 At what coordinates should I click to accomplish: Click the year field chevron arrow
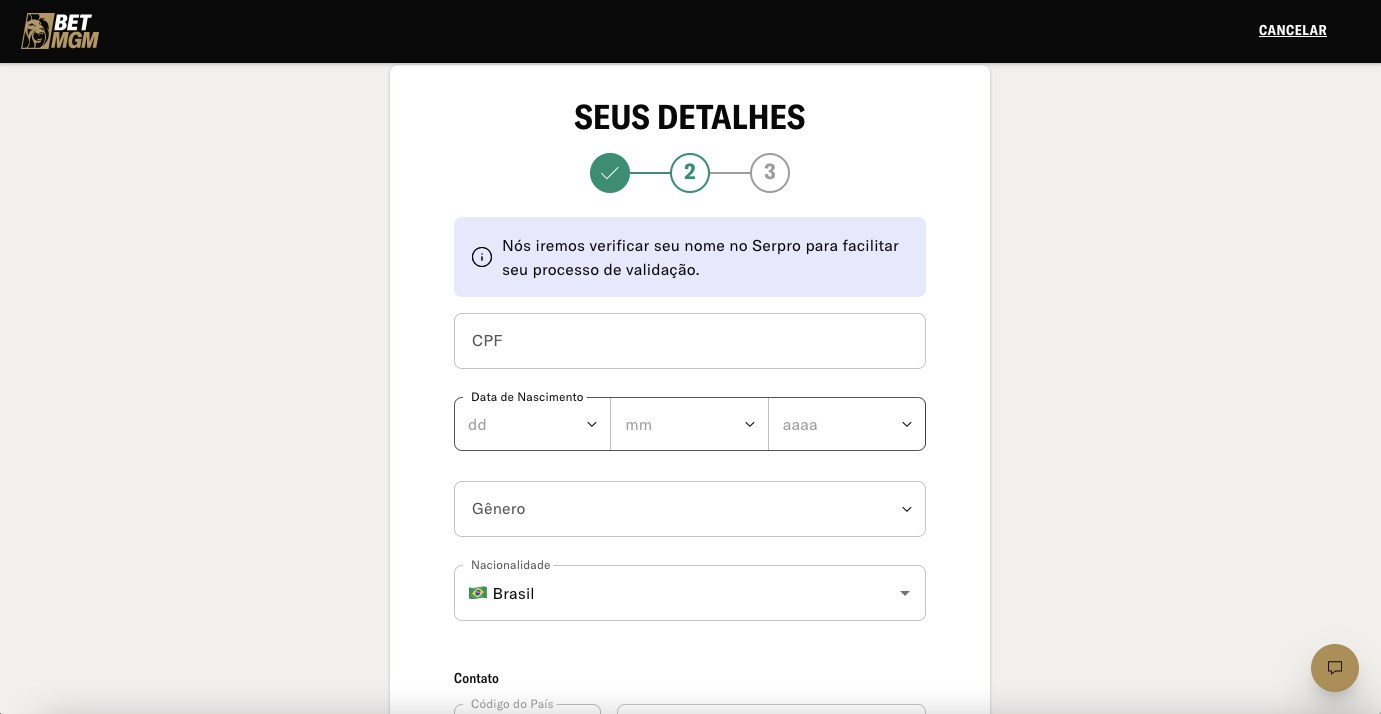coord(907,424)
